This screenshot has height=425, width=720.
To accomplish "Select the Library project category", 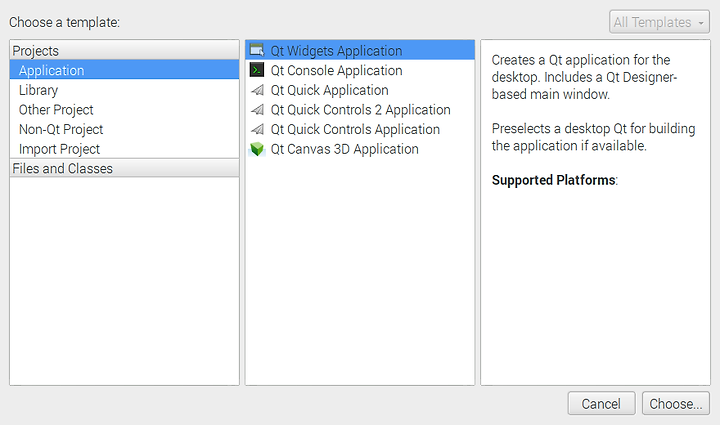I will tap(124, 90).
